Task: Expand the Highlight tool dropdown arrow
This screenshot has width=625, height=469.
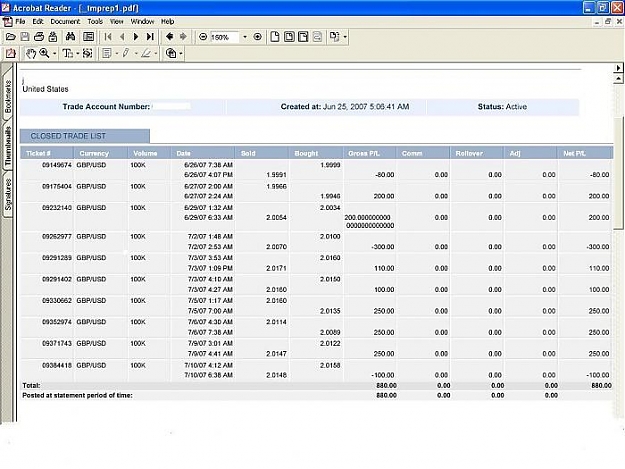Action: click(156, 53)
